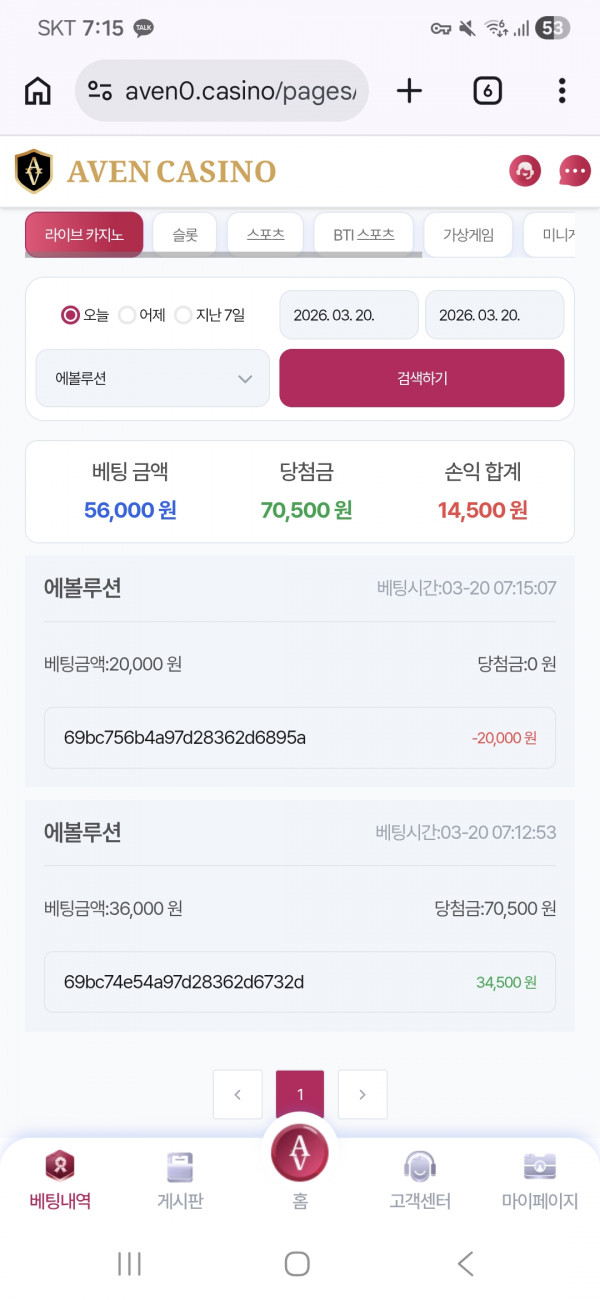Tap the next page arrow
This screenshot has width=600, height=1300.
coord(362,1094)
